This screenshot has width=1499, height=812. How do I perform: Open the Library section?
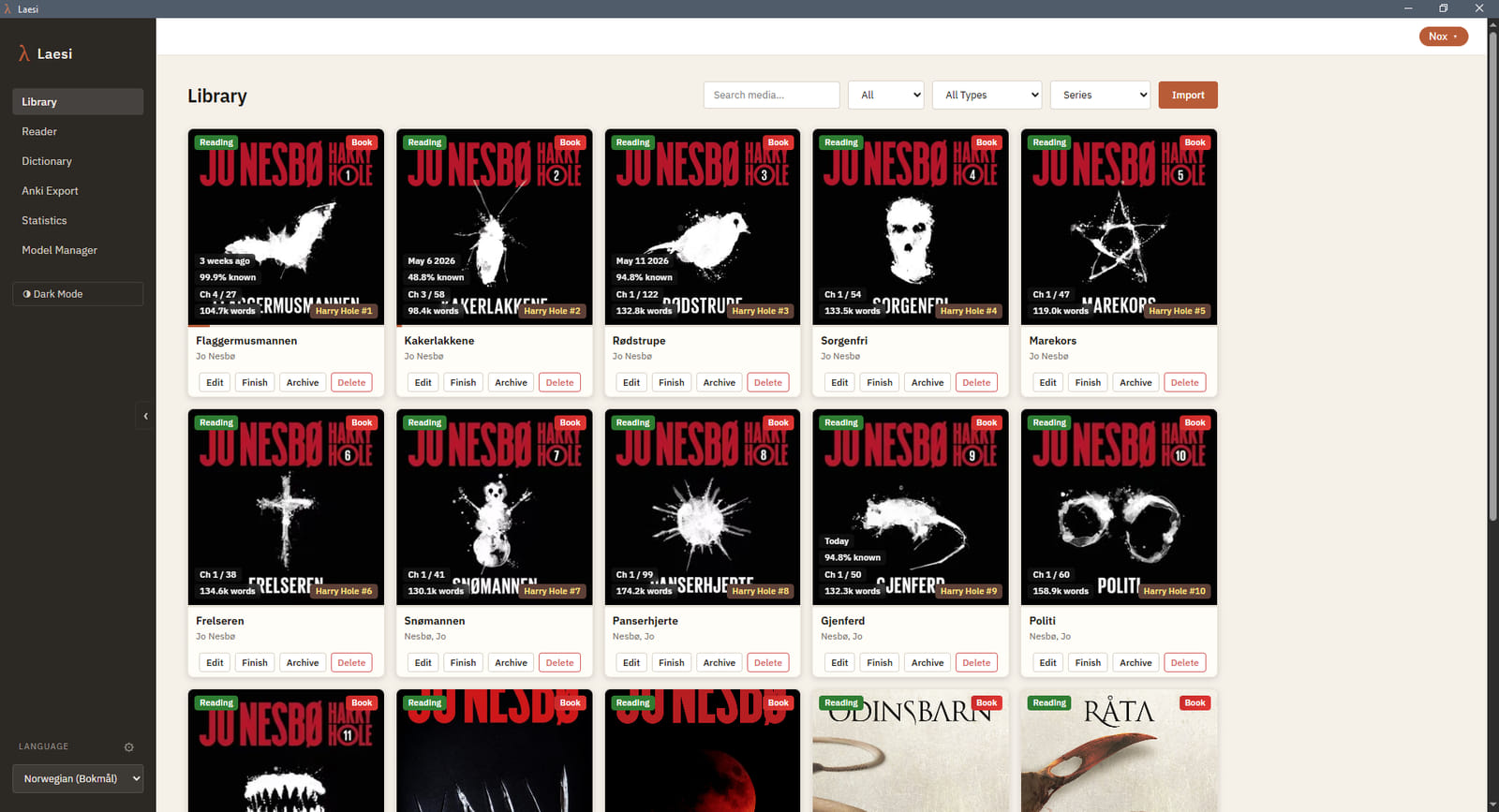[x=78, y=102]
